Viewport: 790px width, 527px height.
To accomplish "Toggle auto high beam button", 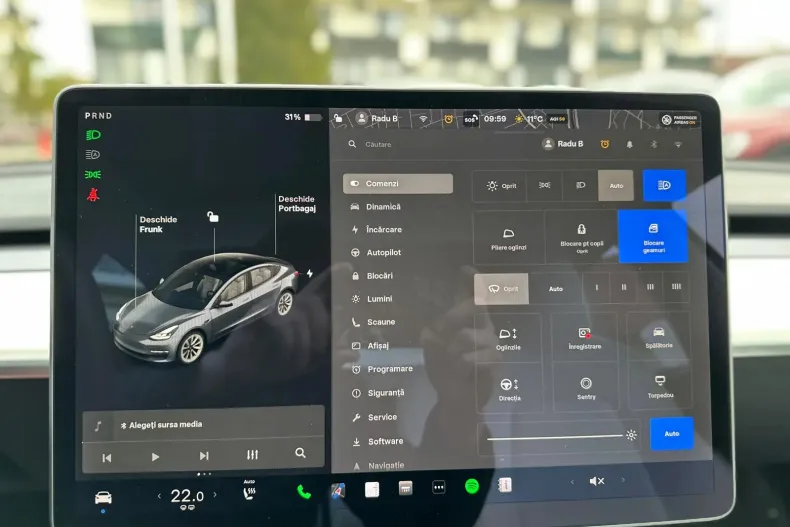I will [x=664, y=185].
